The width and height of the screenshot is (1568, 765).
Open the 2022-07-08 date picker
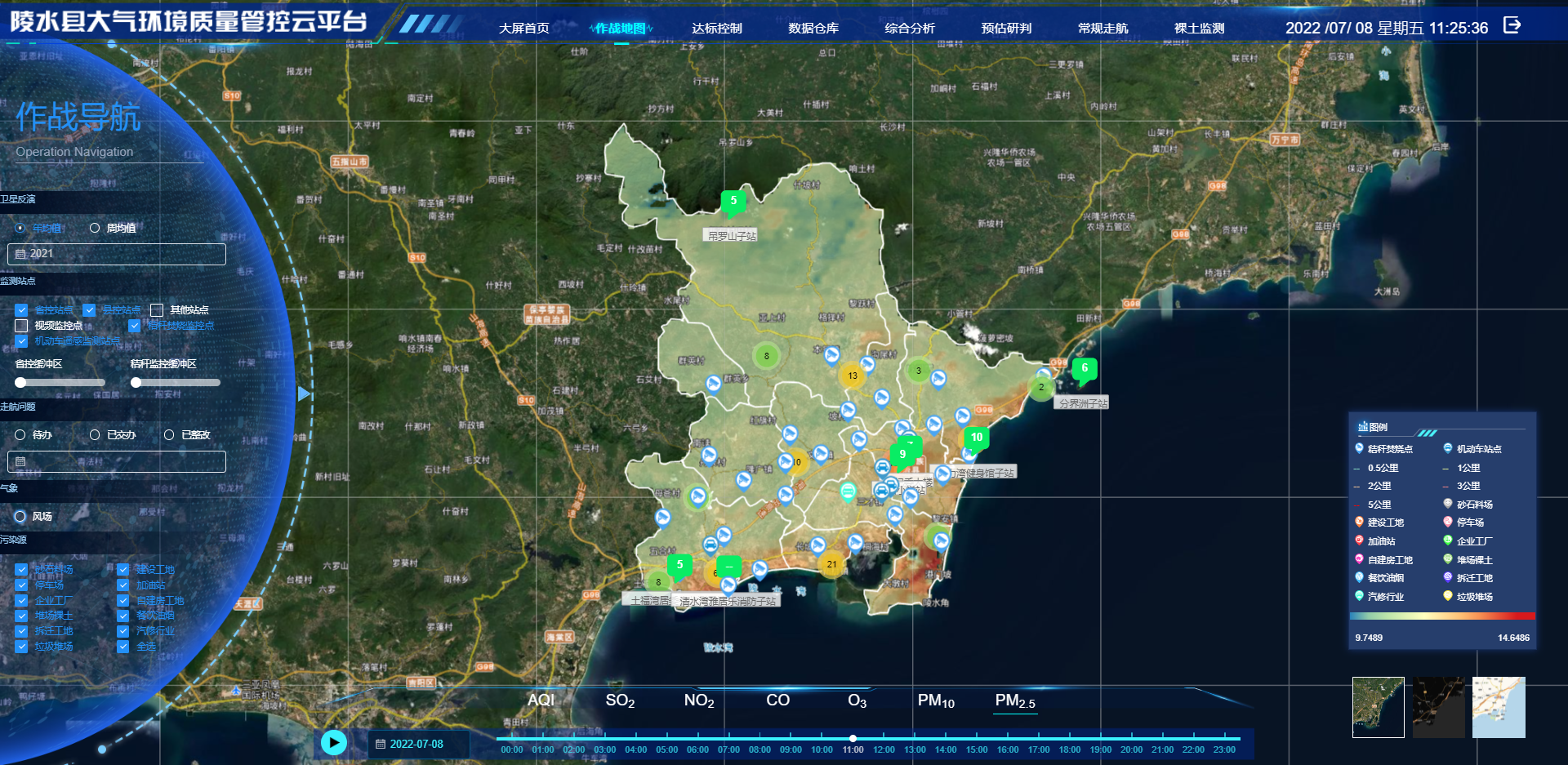(x=418, y=744)
